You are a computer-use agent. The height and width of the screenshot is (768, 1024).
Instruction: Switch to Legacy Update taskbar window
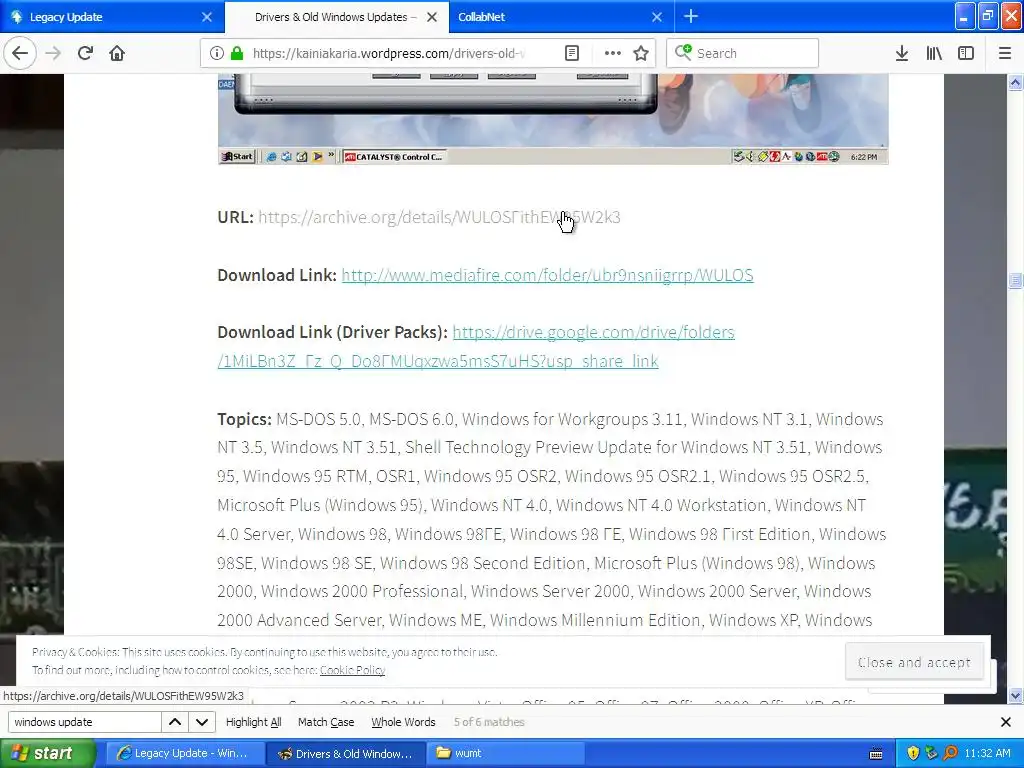(185, 753)
